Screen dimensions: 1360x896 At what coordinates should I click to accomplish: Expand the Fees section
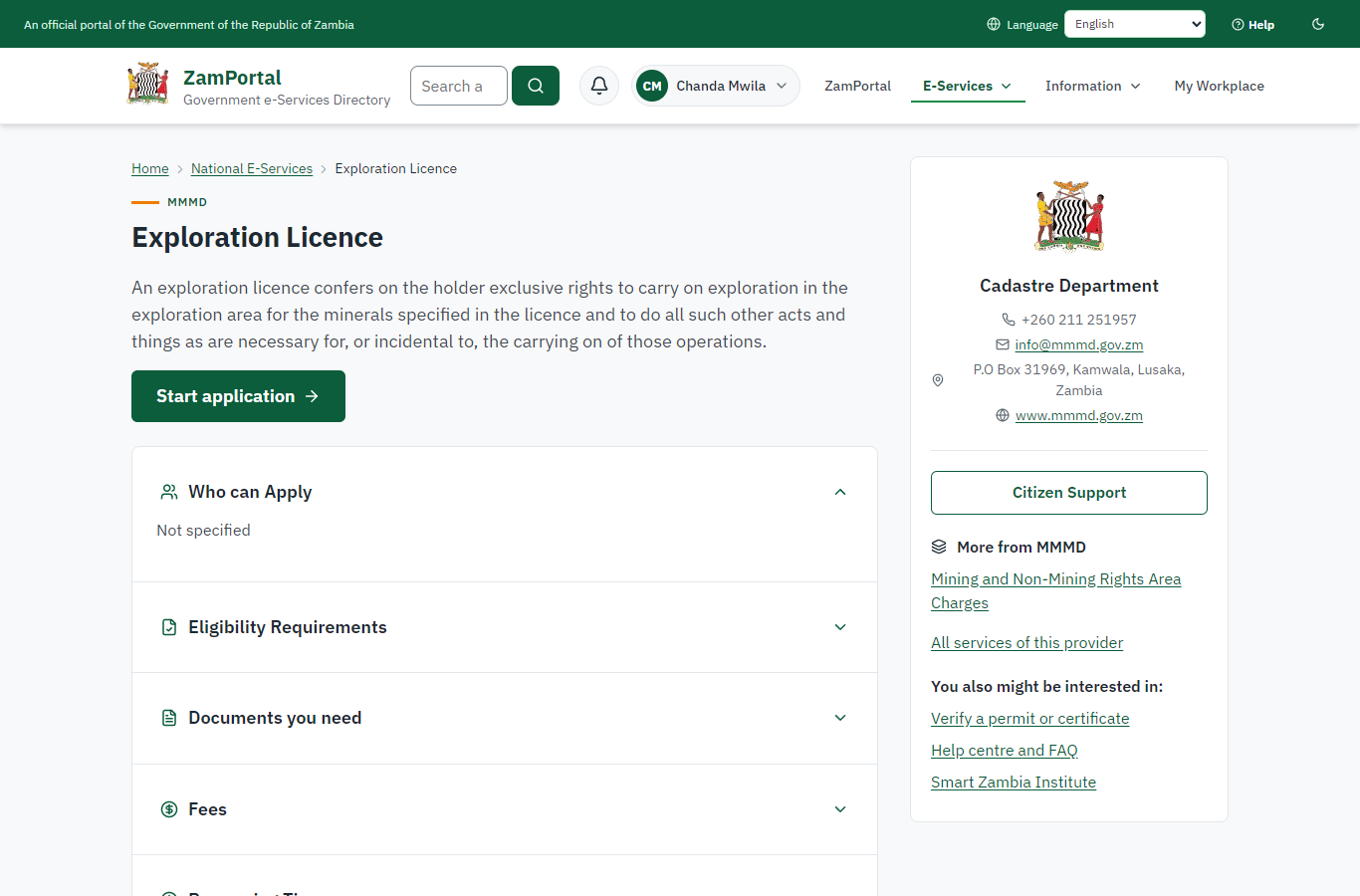505,809
